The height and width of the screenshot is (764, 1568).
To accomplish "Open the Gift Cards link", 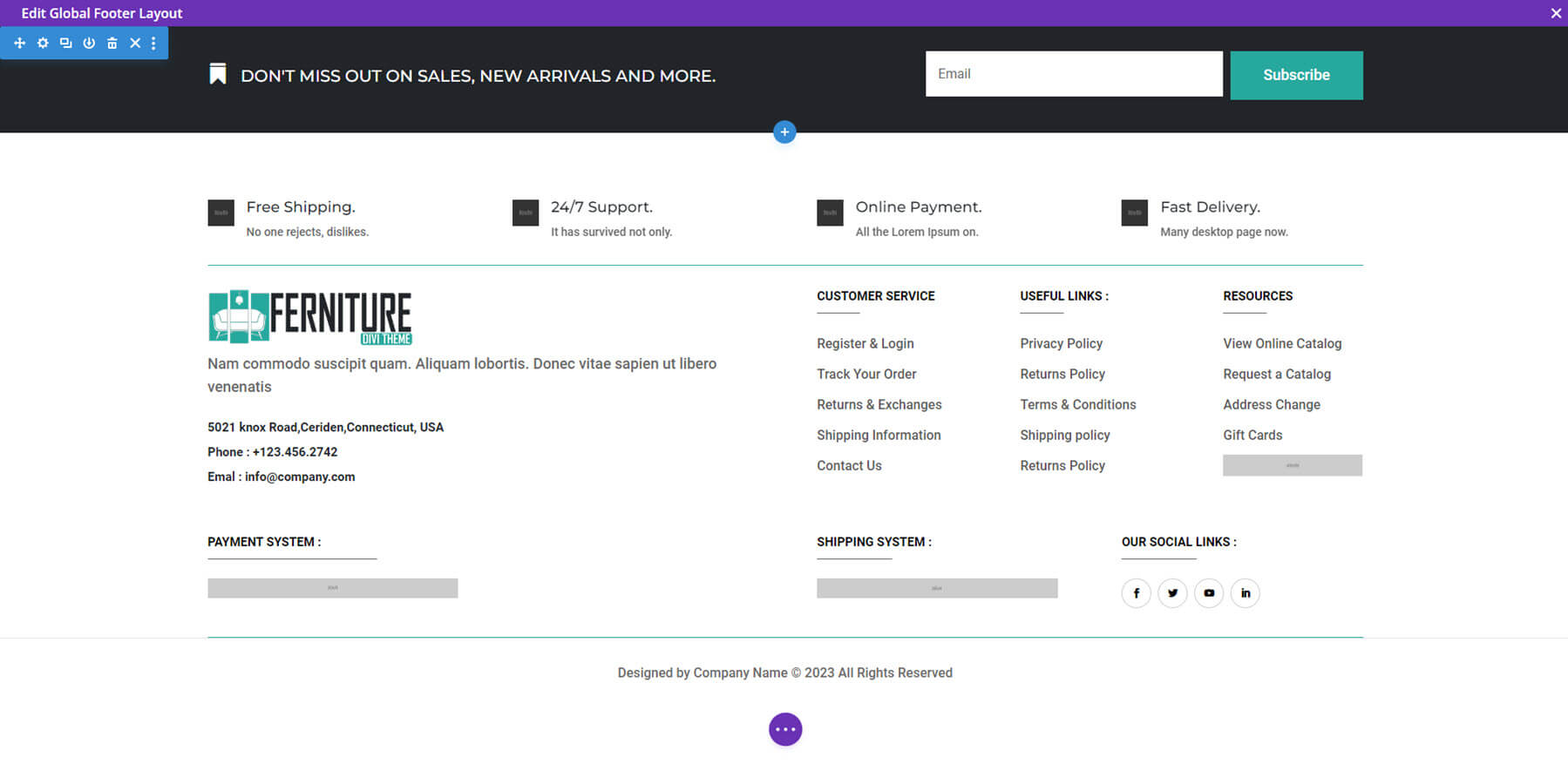I will [1252, 435].
